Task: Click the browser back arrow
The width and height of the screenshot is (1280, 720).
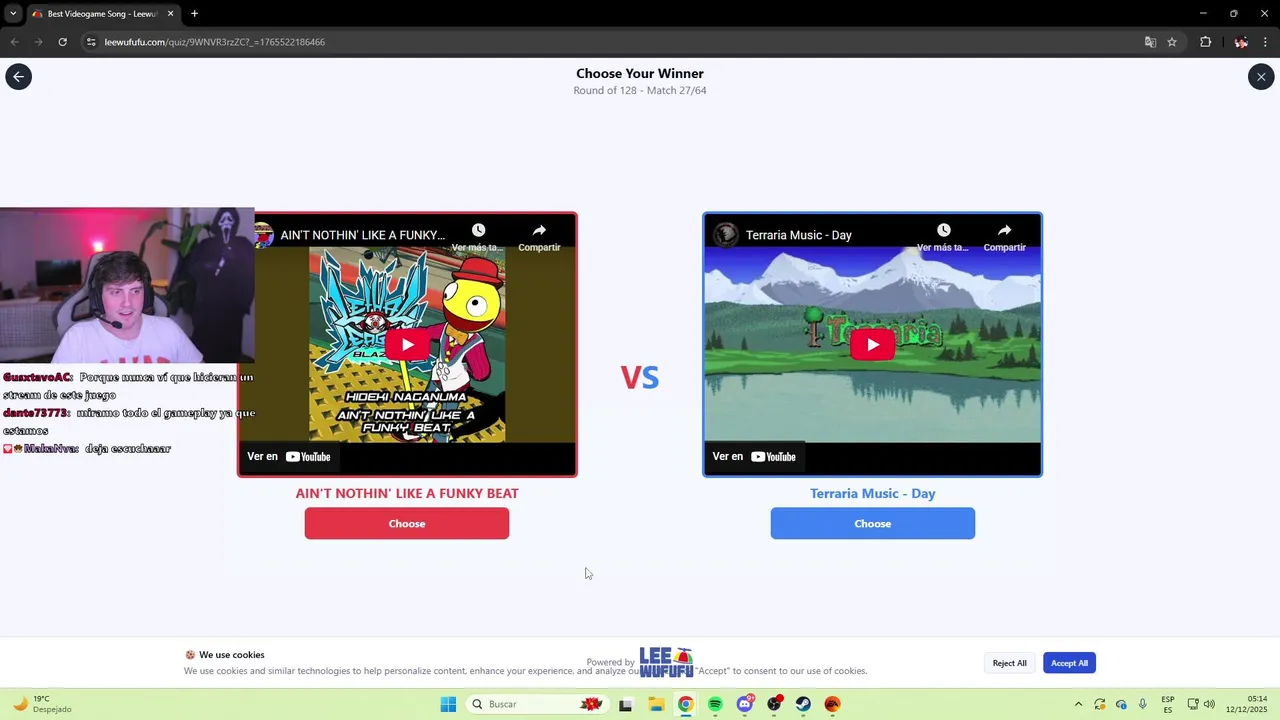Action: 14,42
